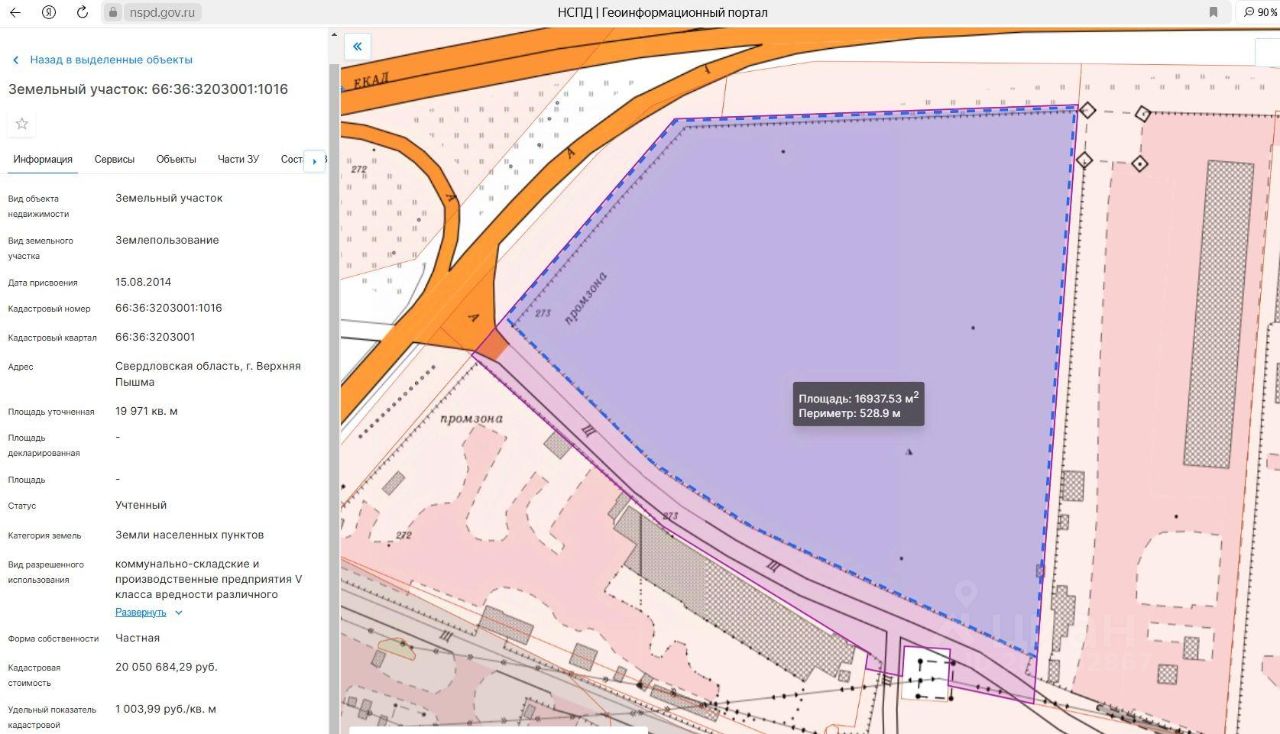Reload the page with refresh icon
Image resolution: width=1280 pixels, height=734 pixels.
(x=82, y=12)
